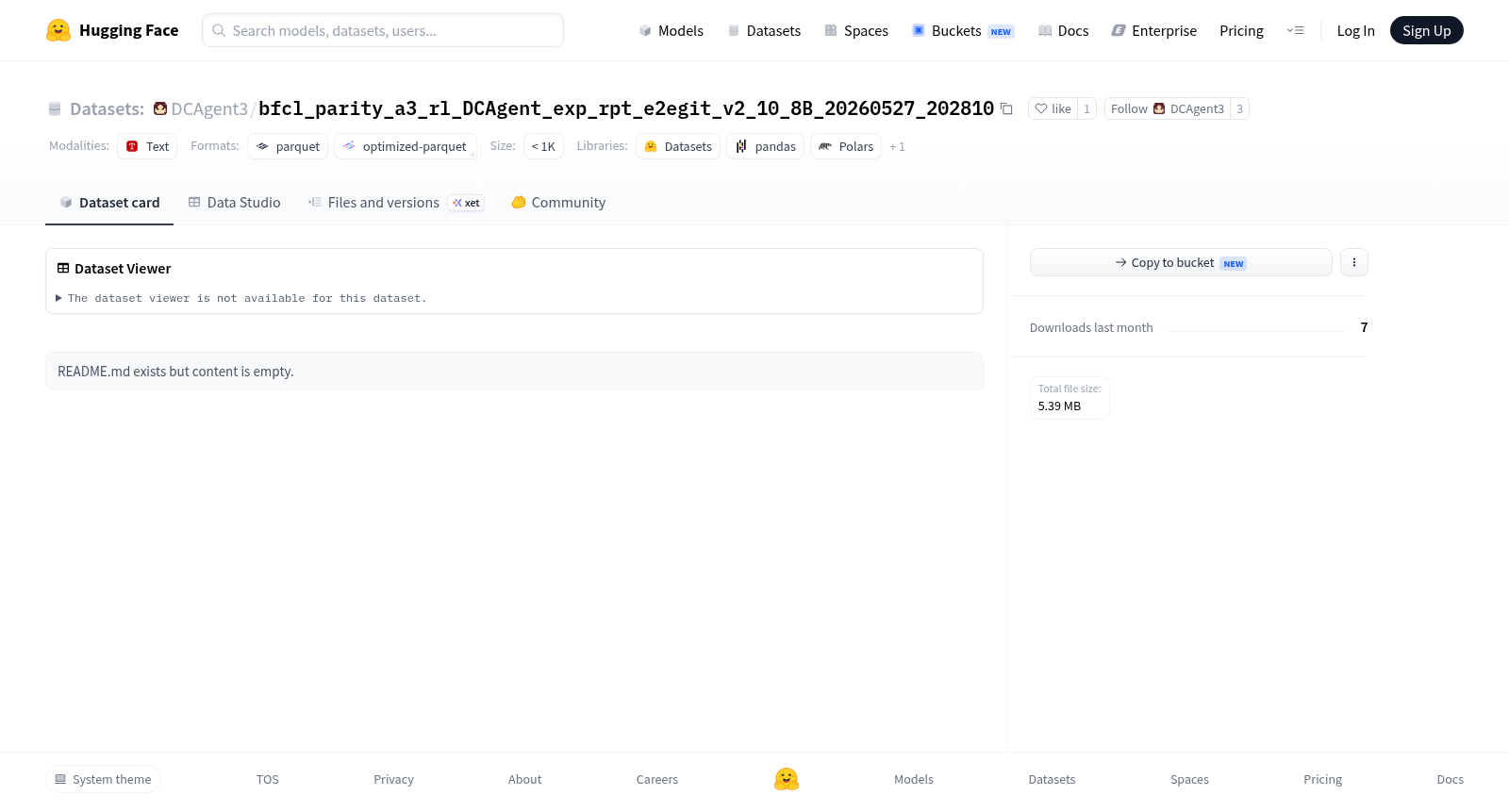This screenshot has height=812, width=1509.
Task: Click the like button
Action: tap(1053, 108)
